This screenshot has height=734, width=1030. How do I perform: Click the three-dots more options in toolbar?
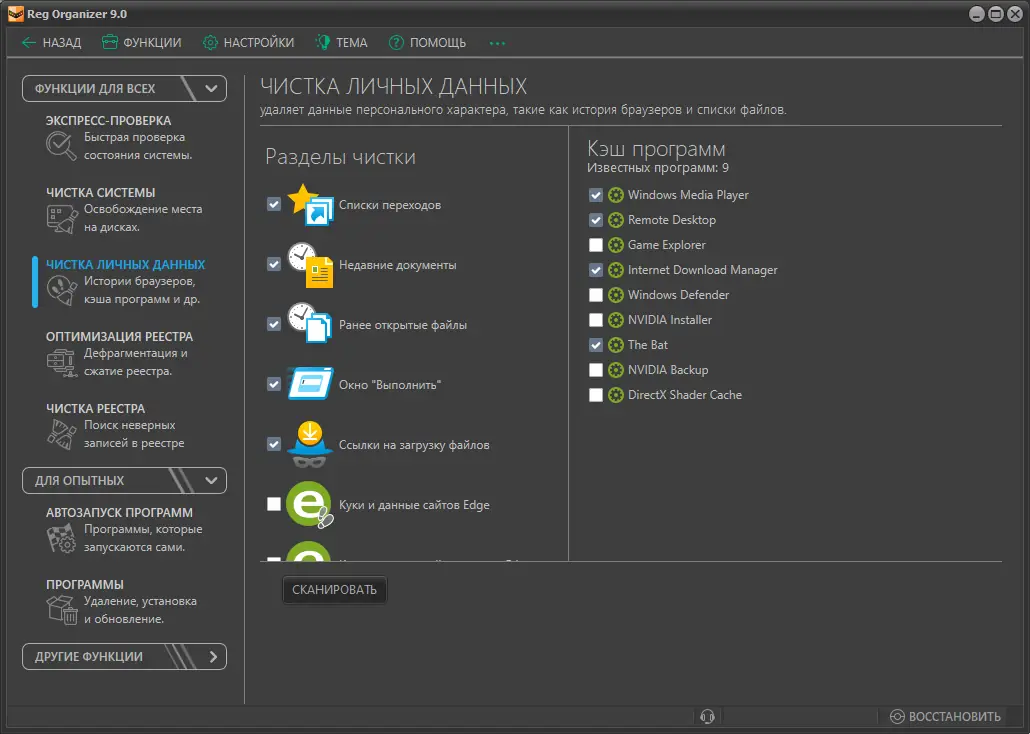[x=497, y=43]
